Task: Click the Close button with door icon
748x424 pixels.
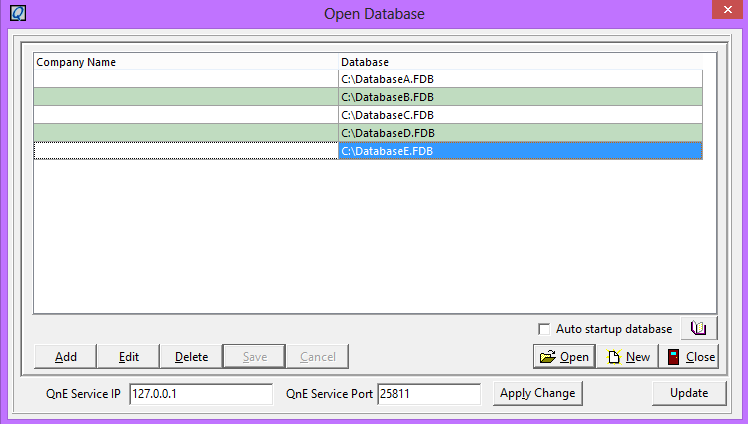Action: point(689,356)
